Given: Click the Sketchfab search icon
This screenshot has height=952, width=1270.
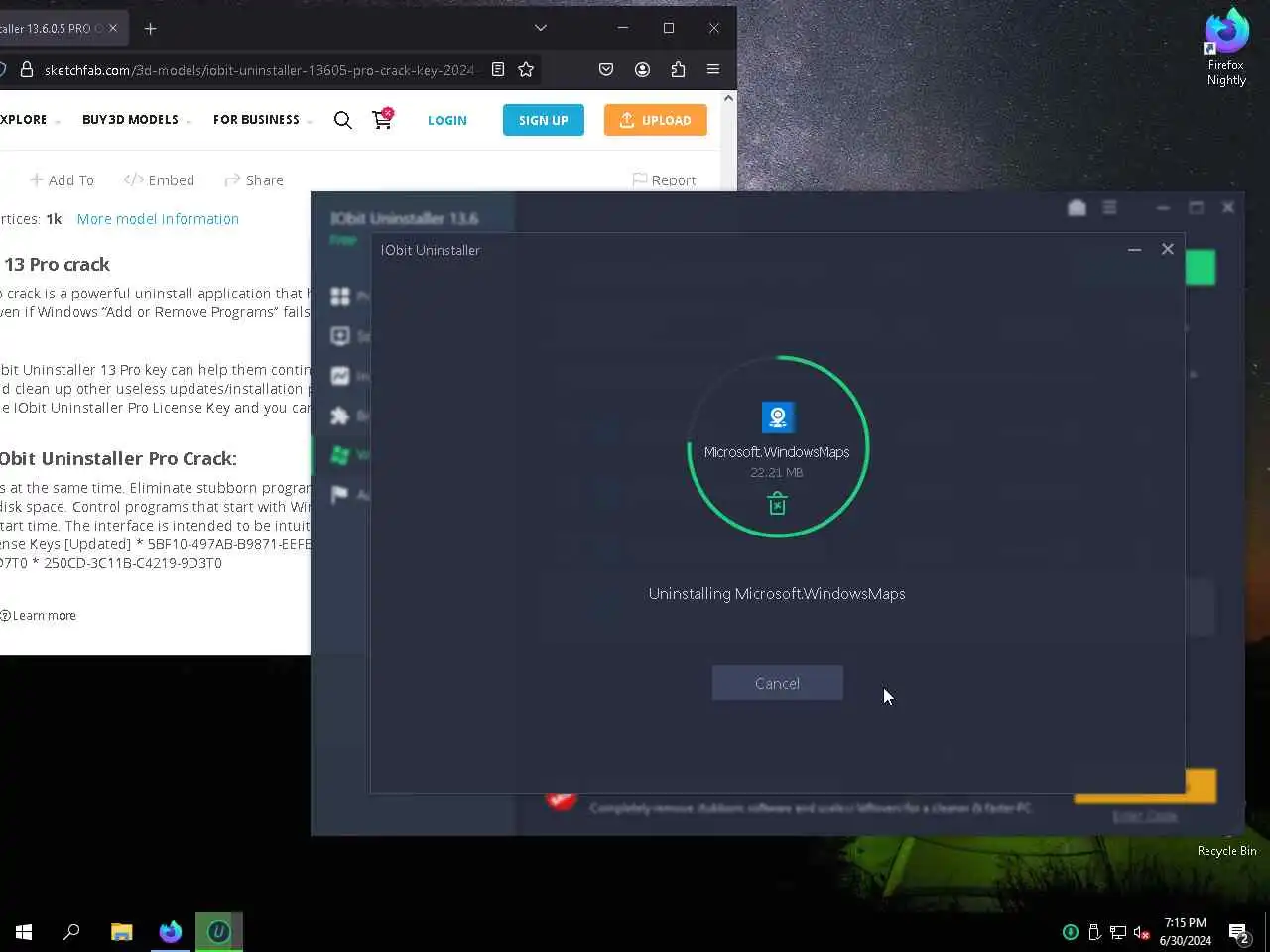Looking at the screenshot, I should pos(343,120).
